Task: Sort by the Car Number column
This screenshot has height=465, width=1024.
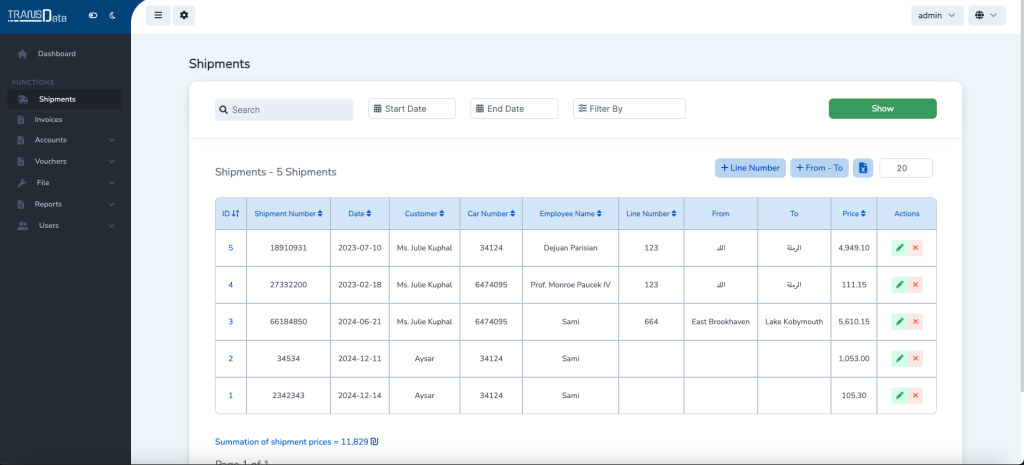Action: 490,214
